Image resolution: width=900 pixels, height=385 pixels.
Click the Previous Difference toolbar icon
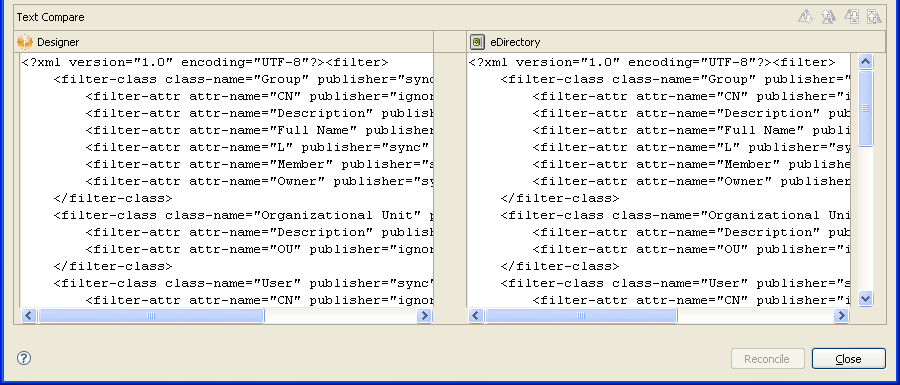click(x=828, y=17)
